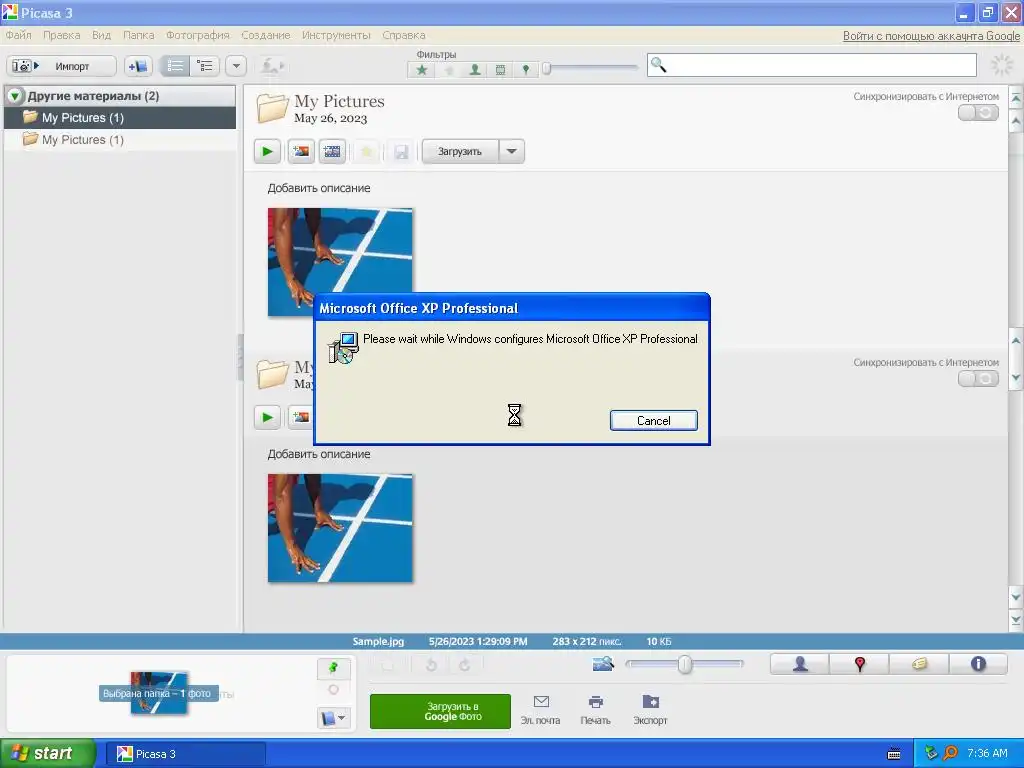Click the add new album icon

coord(138,66)
